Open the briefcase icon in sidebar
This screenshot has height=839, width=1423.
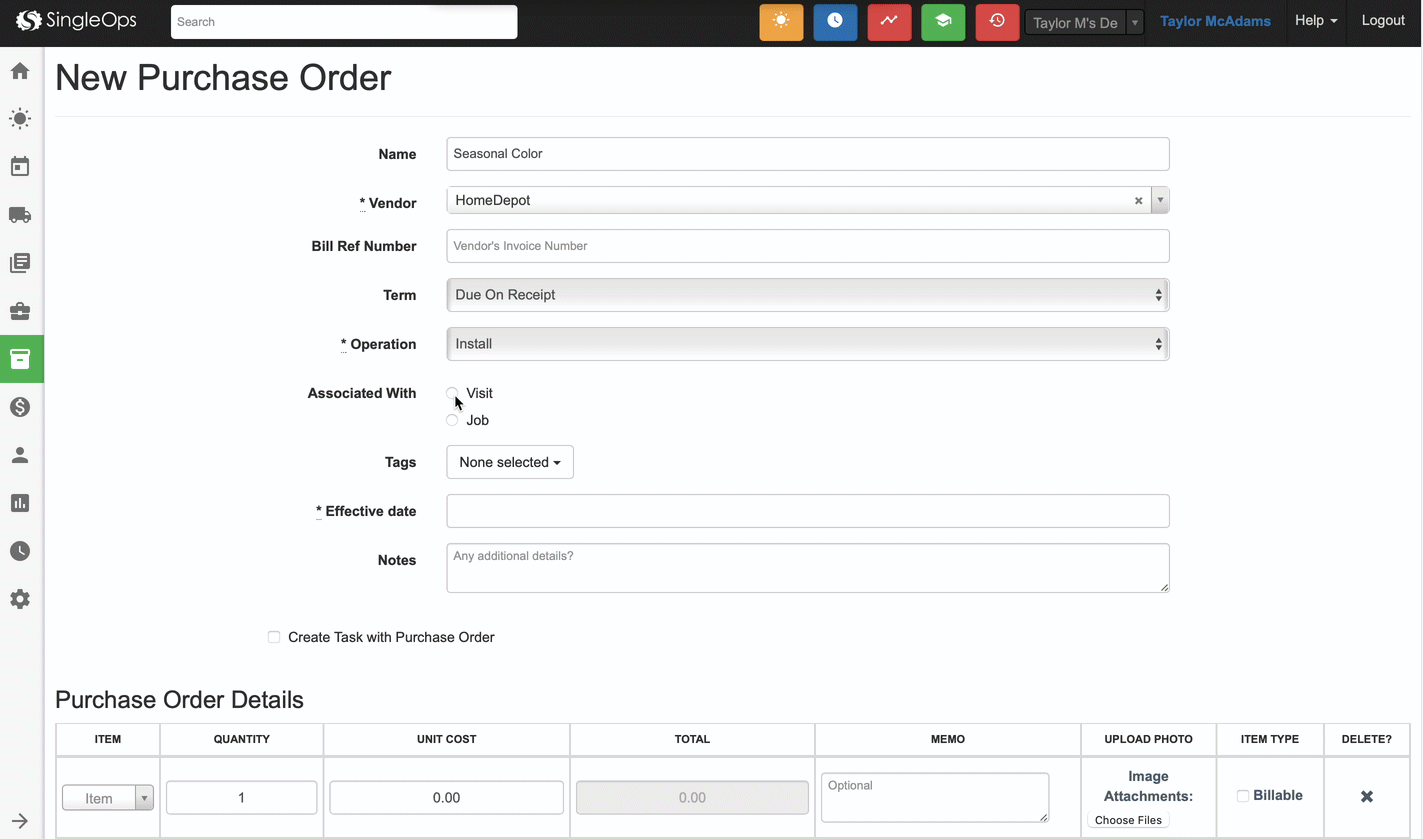click(x=20, y=311)
